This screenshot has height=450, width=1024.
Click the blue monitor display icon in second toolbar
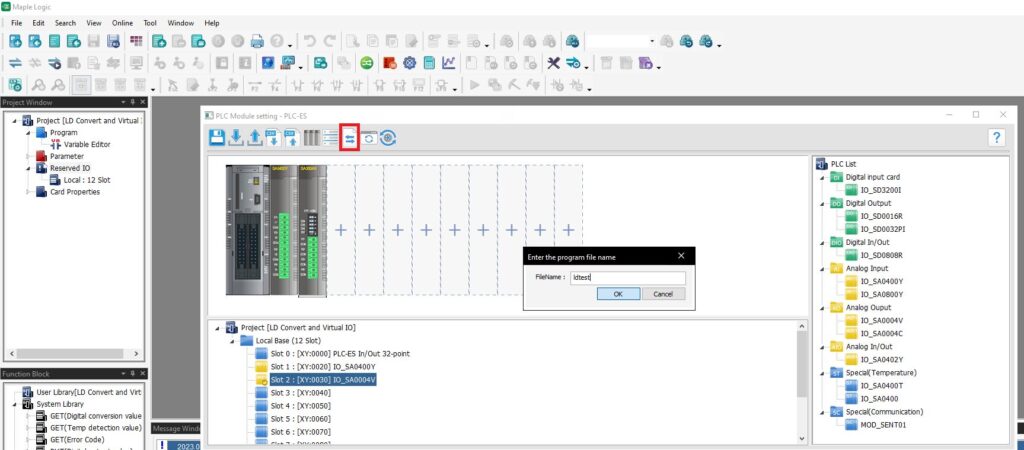(x=268, y=63)
